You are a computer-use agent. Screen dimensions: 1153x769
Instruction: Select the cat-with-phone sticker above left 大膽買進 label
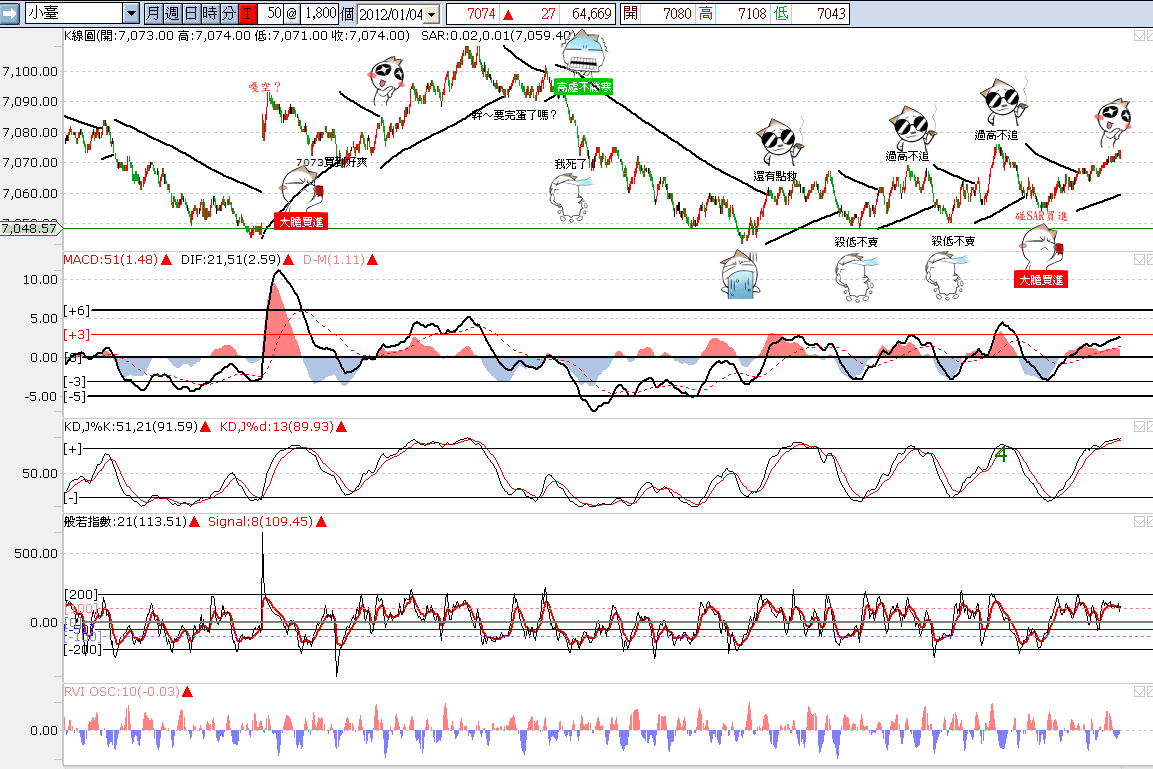(x=301, y=188)
